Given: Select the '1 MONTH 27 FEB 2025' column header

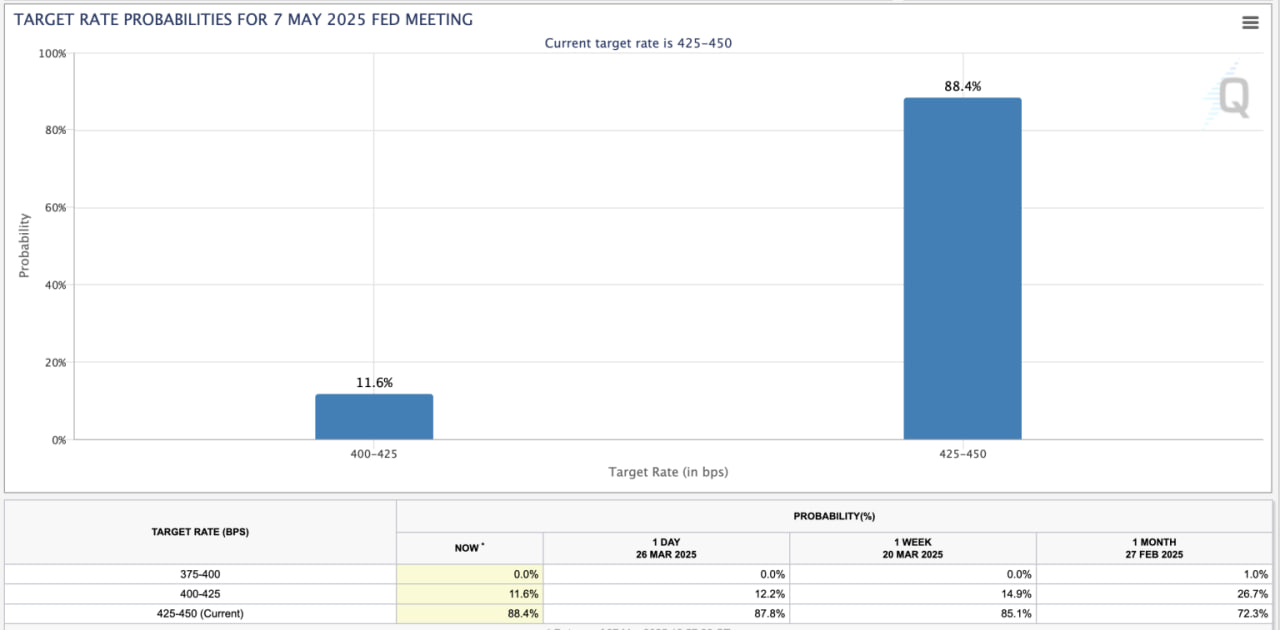Looking at the screenshot, I should (x=1157, y=548).
